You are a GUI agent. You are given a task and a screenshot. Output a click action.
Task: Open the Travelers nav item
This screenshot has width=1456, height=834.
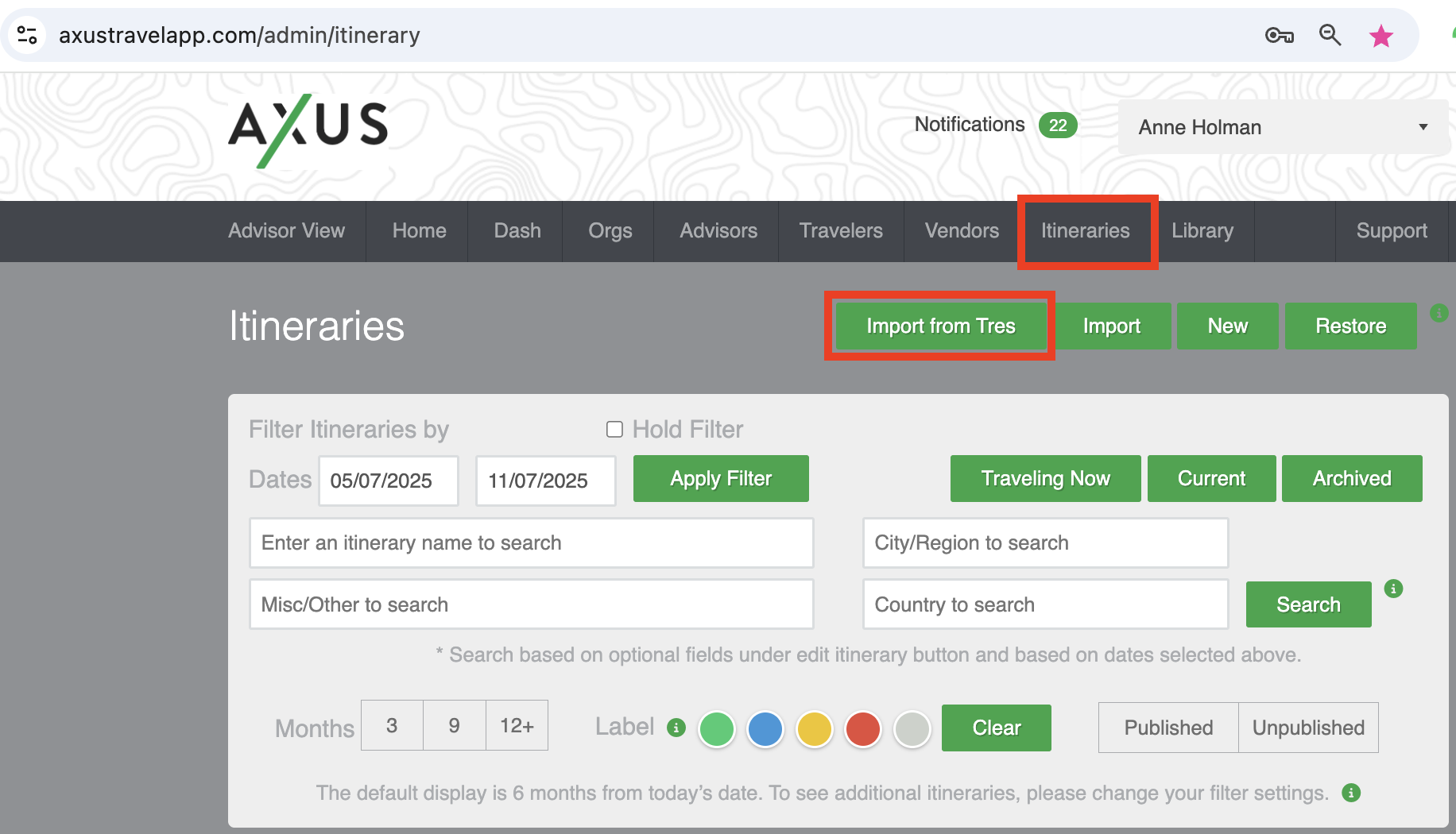(841, 231)
